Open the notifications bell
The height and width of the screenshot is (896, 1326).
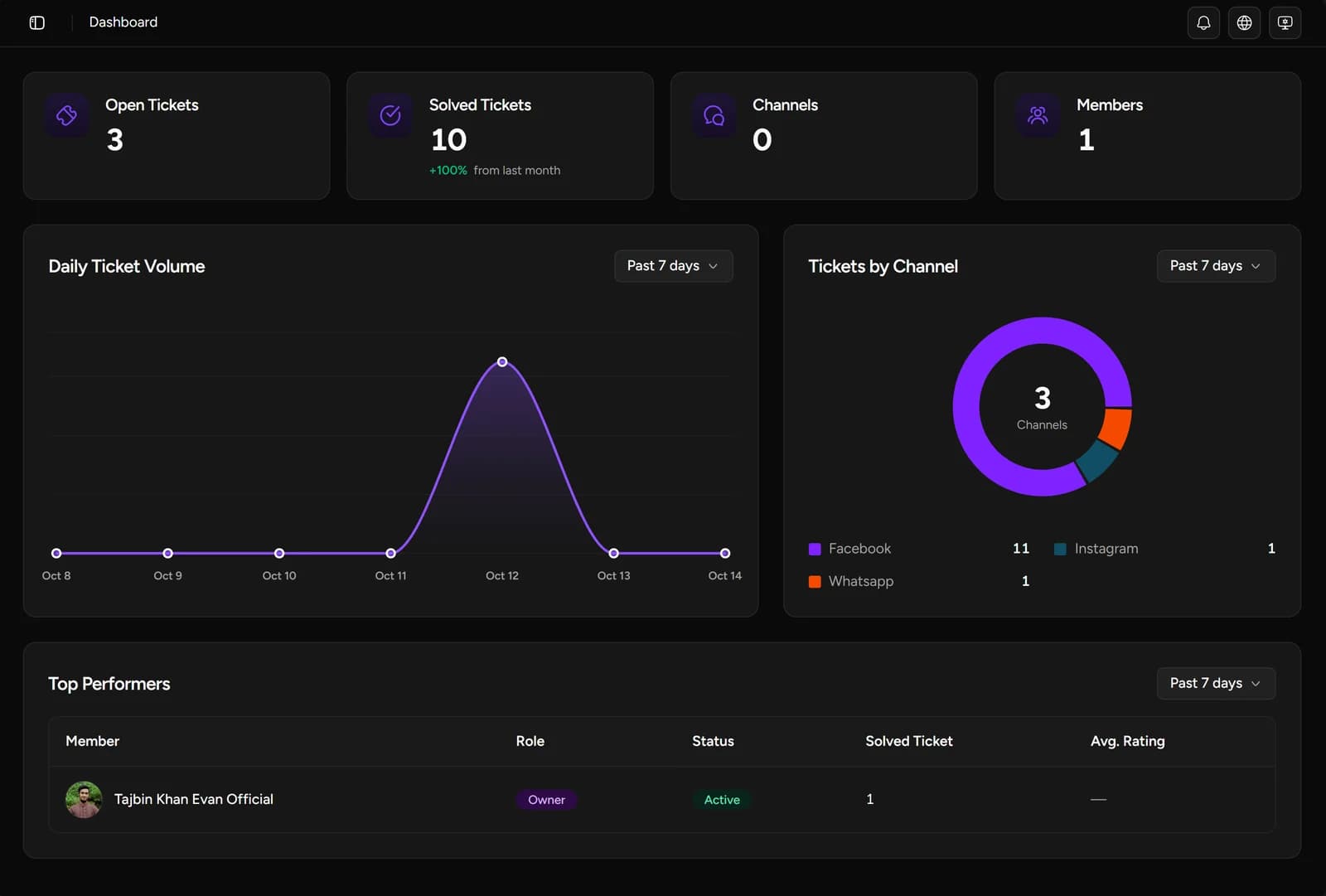pos(1203,22)
